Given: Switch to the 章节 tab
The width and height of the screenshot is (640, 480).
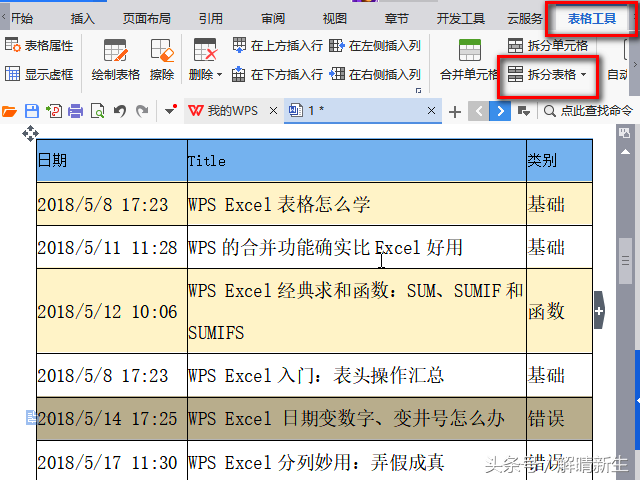Looking at the screenshot, I should [396, 18].
